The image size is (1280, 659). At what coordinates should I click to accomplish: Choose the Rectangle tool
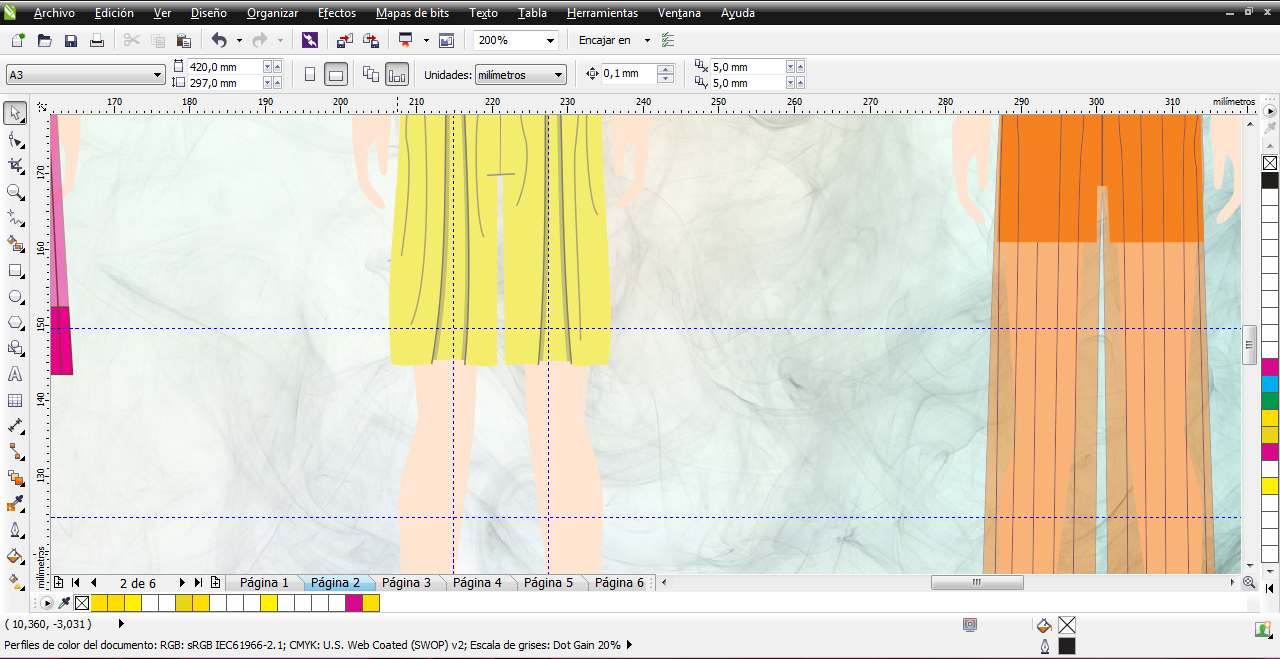coord(15,271)
